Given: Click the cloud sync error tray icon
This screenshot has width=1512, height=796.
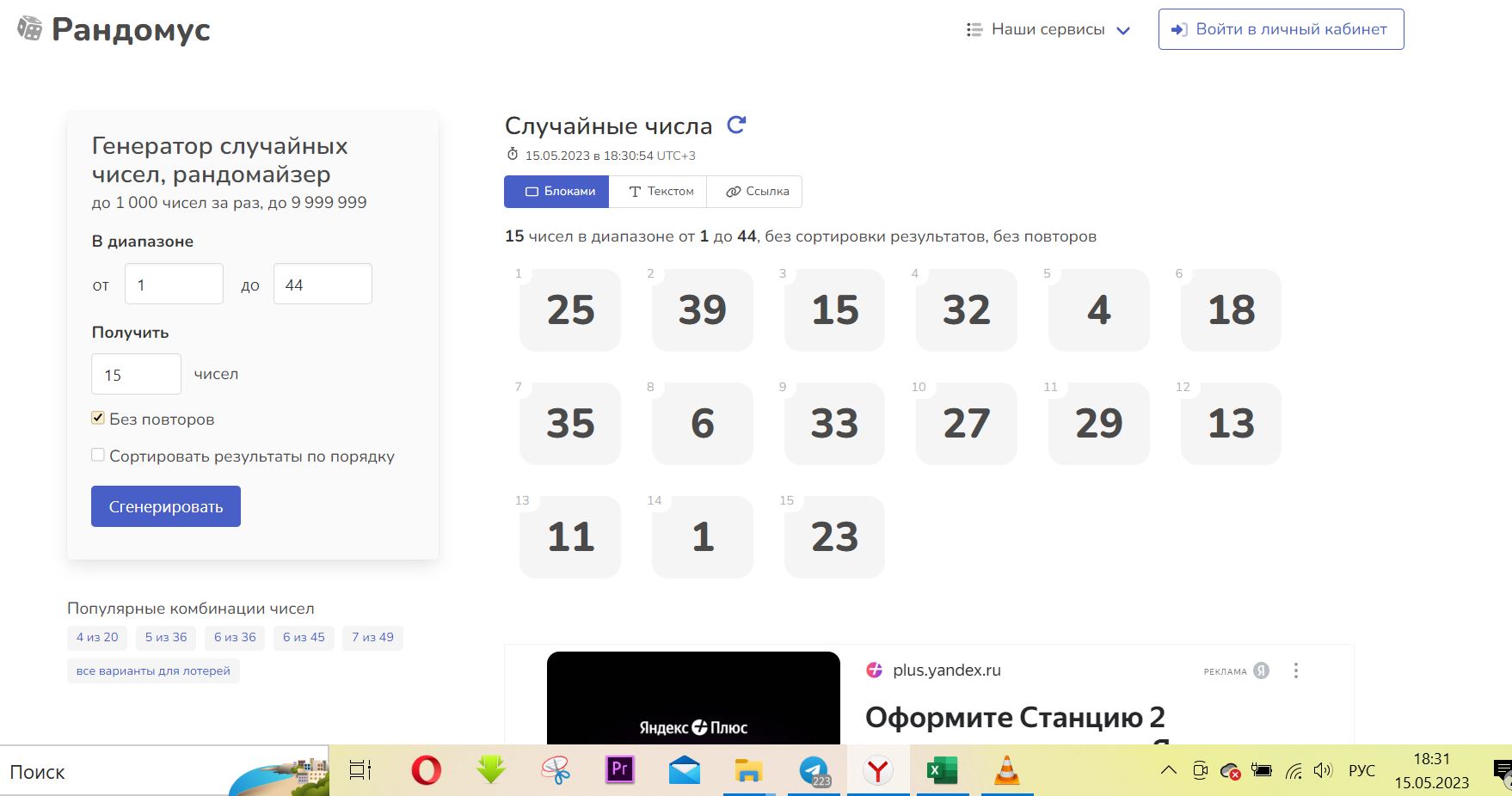Looking at the screenshot, I should [x=1231, y=771].
